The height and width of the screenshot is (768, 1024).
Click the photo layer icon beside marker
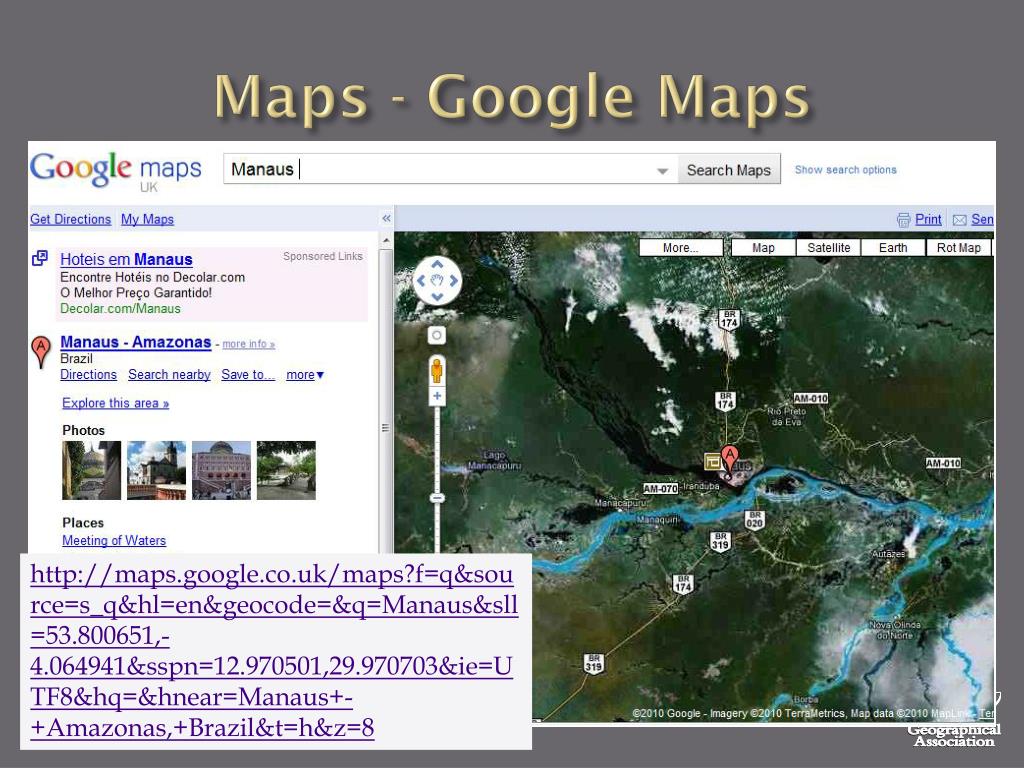[x=712, y=462]
